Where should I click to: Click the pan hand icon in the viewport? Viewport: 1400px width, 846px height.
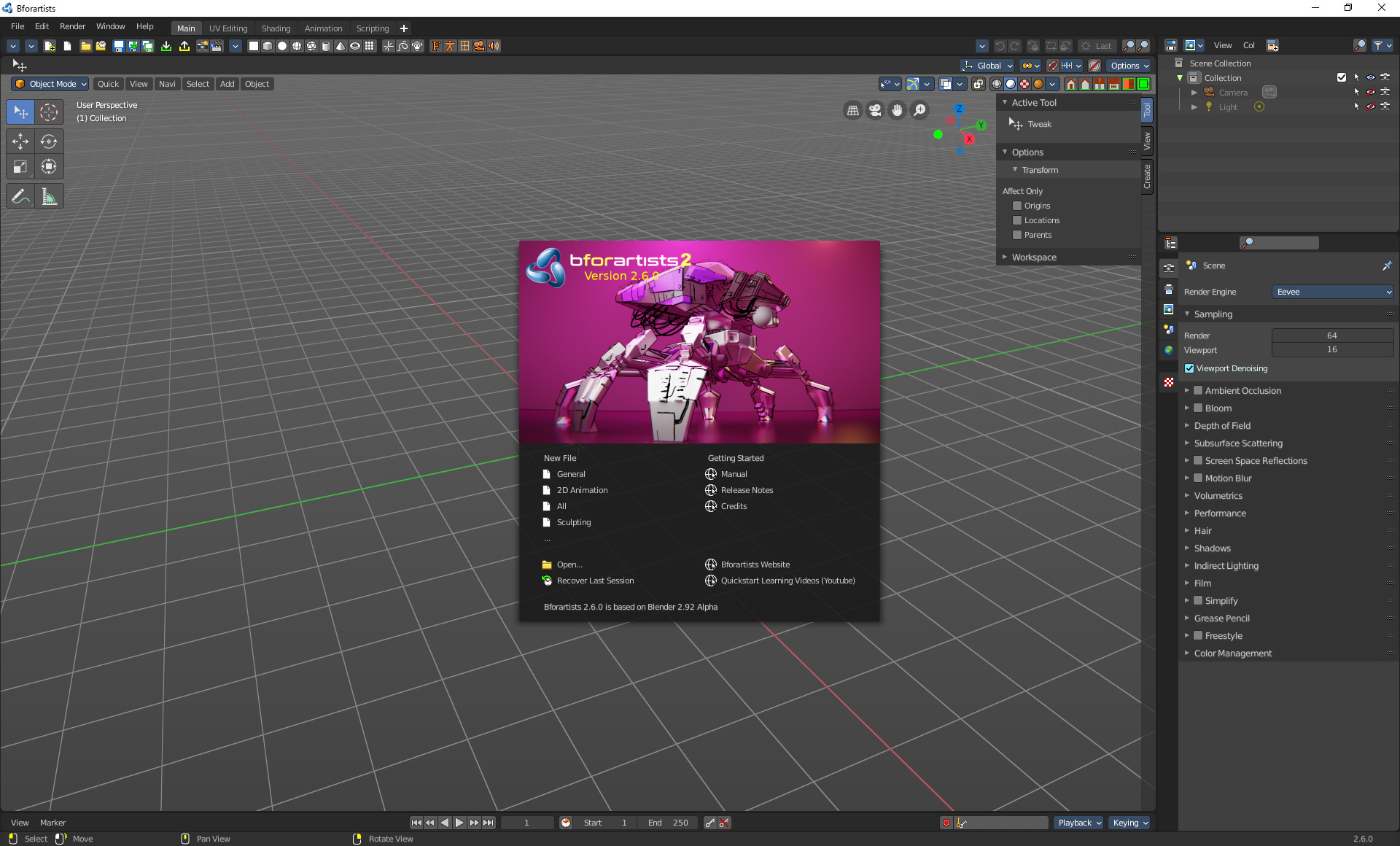[x=898, y=110]
